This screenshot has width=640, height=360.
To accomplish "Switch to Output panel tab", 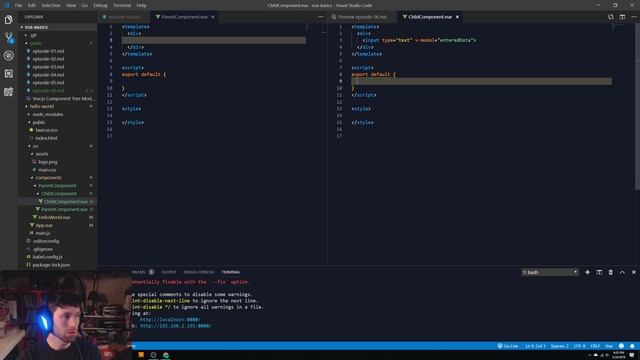I will pos(169,272).
